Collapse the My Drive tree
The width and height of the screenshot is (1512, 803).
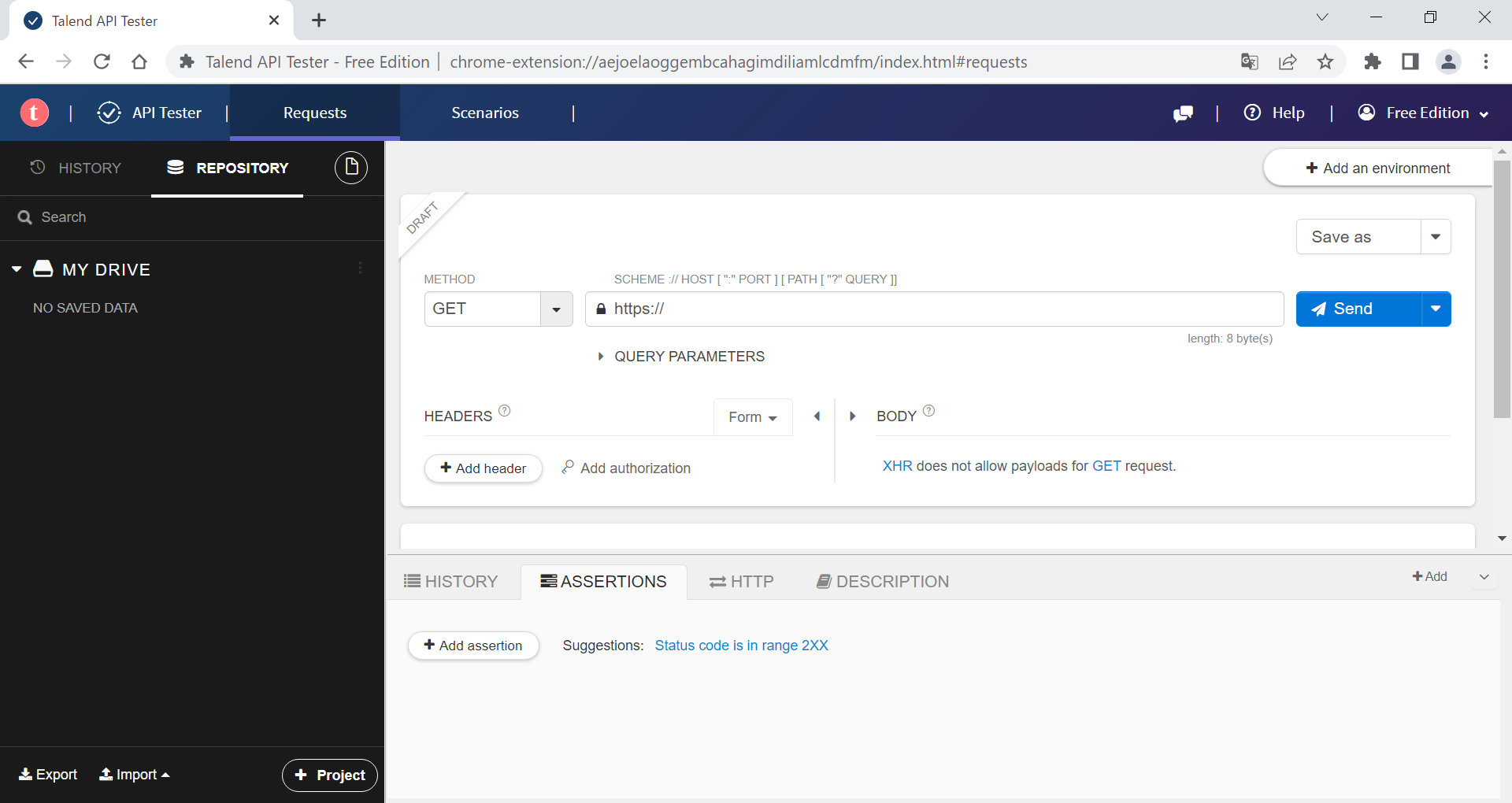pyautogui.click(x=17, y=269)
